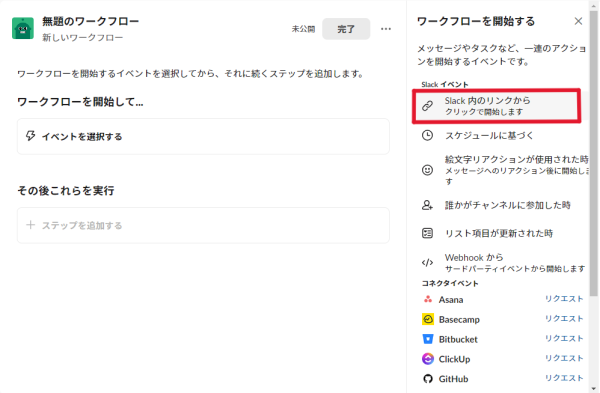Click リクエスト link next to Asana
The width and height of the screenshot is (600, 393).
click(x=564, y=299)
